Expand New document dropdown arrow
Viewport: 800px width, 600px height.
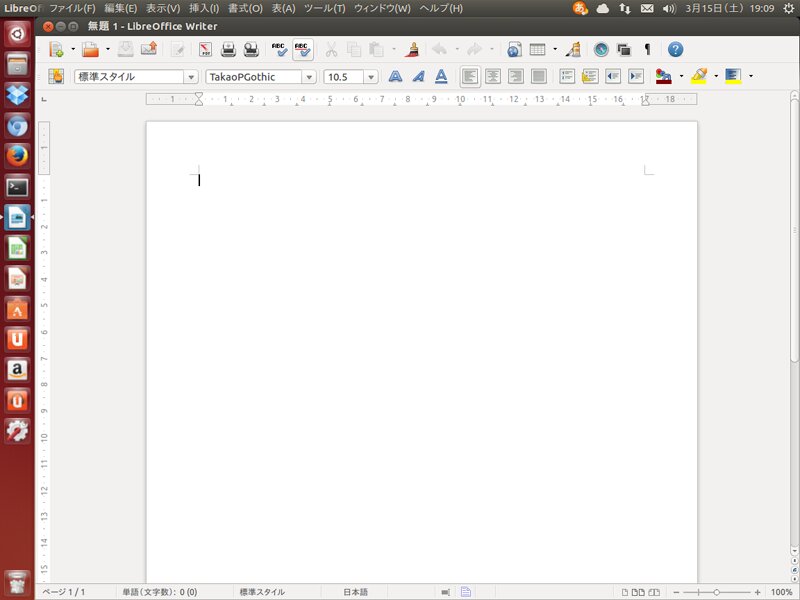[x=72, y=49]
